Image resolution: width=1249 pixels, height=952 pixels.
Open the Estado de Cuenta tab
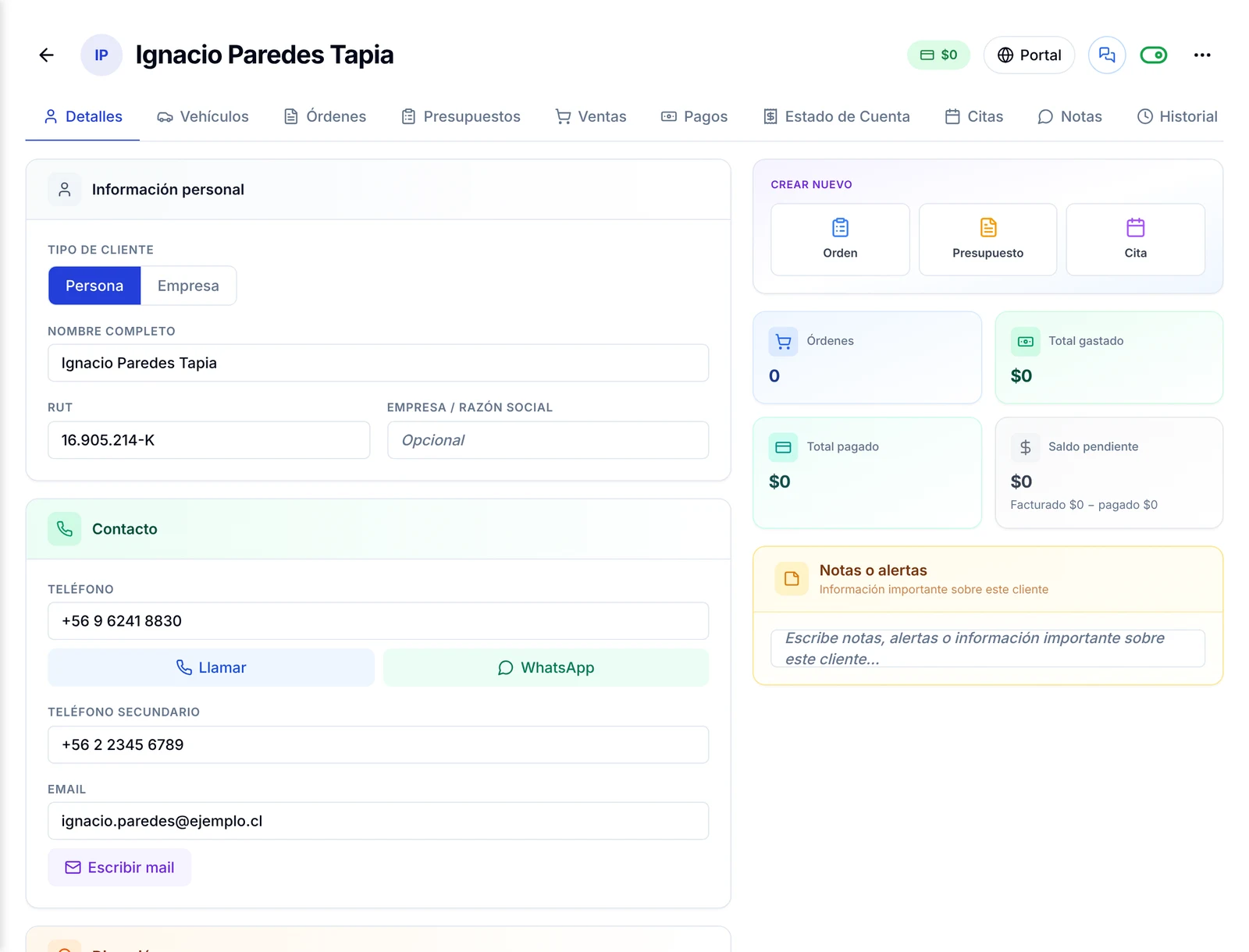[836, 116]
